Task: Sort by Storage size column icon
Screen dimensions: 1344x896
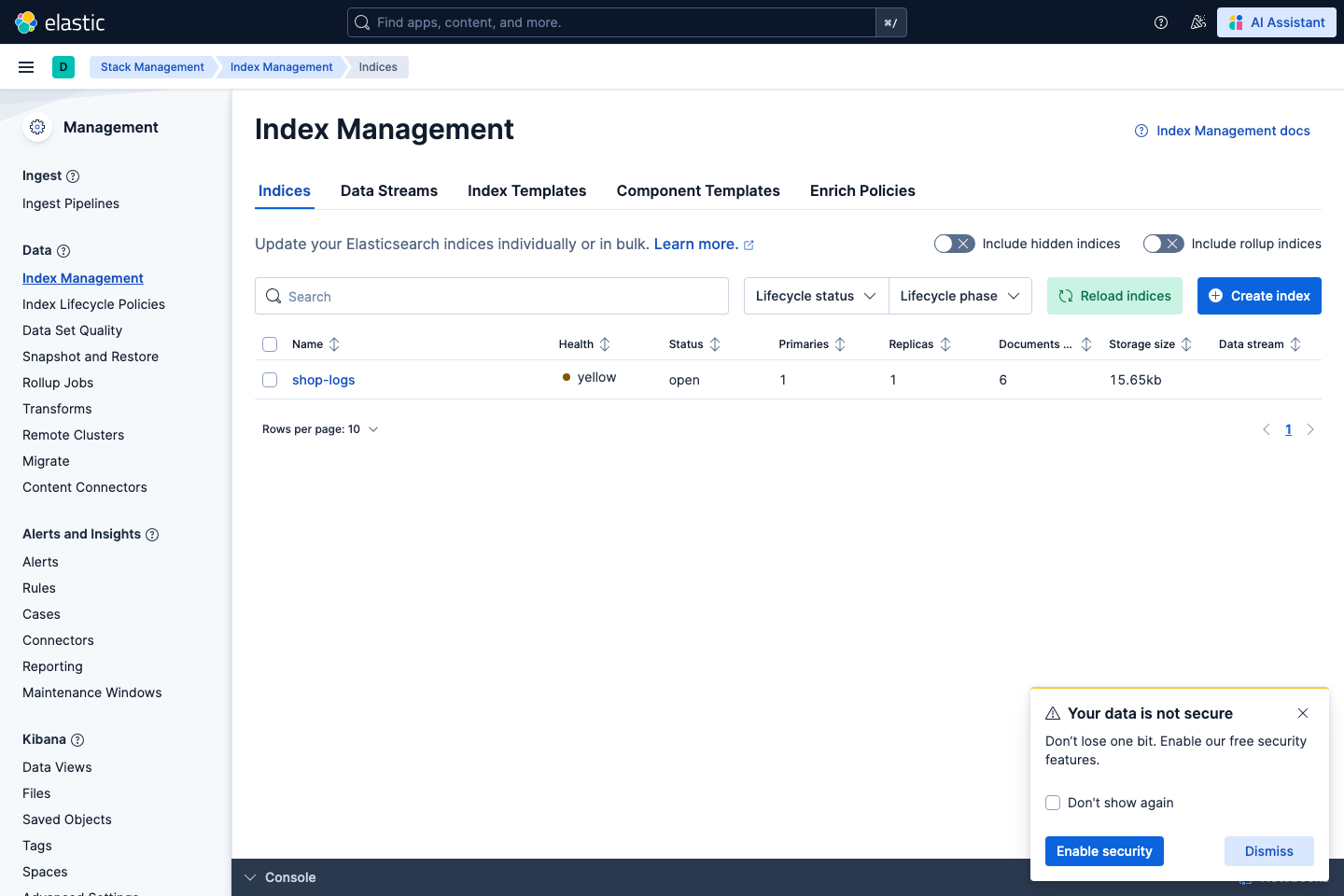Action: 1186,344
